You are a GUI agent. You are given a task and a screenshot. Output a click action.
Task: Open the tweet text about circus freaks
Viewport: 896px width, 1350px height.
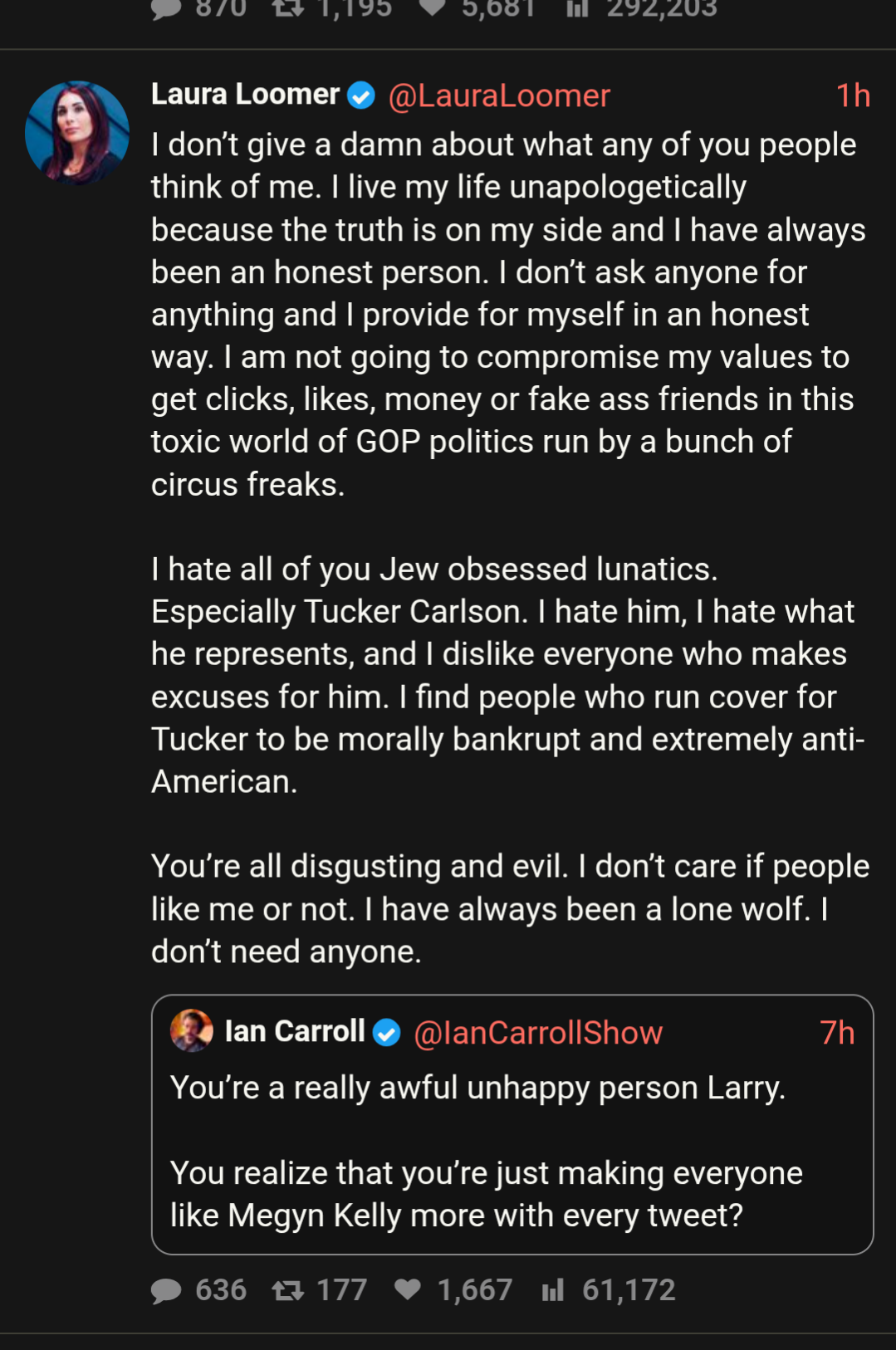(507, 314)
